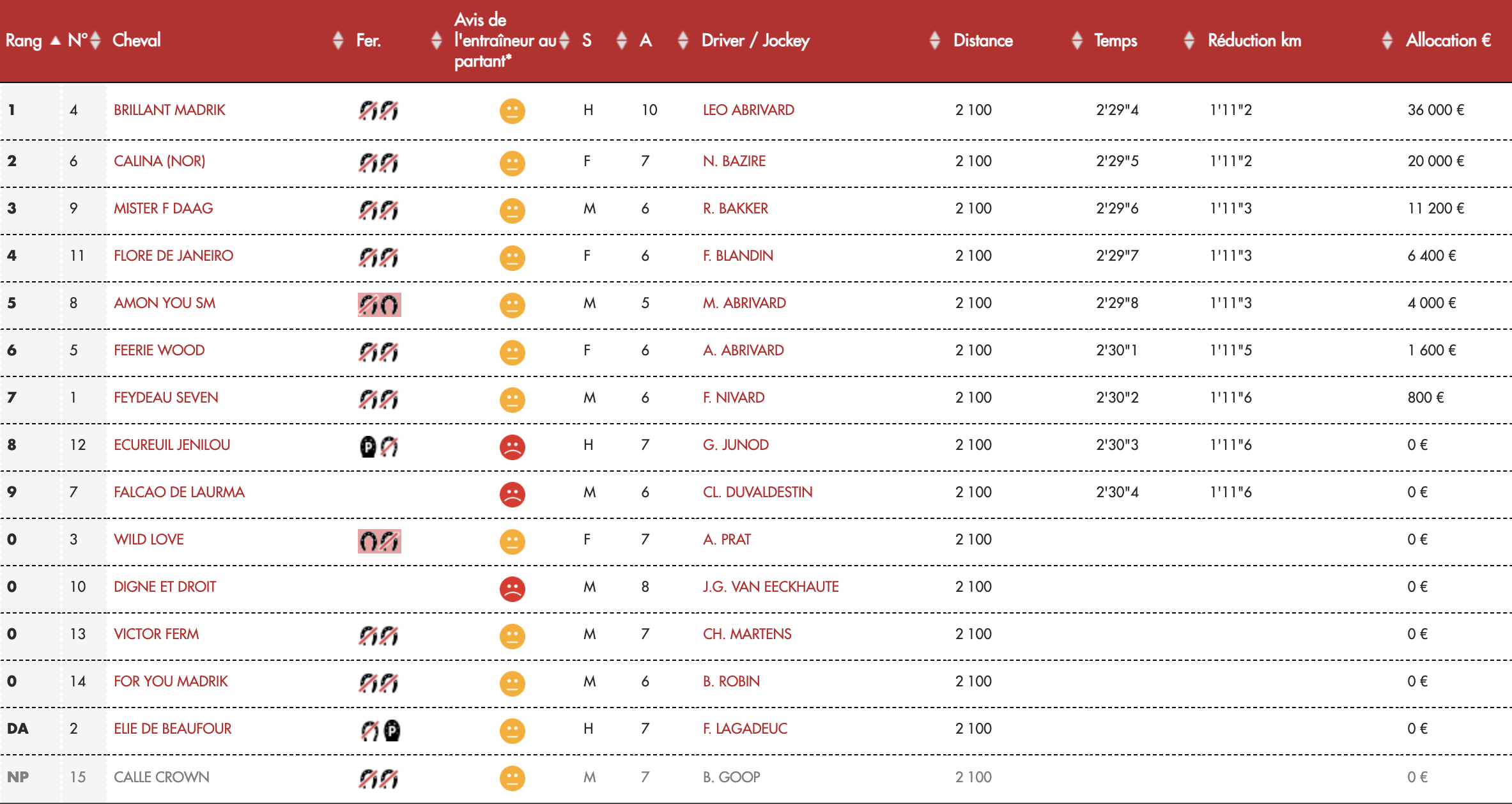Select time value 2'29"4
Image resolution: width=1512 pixels, height=804 pixels.
click(1117, 110)
